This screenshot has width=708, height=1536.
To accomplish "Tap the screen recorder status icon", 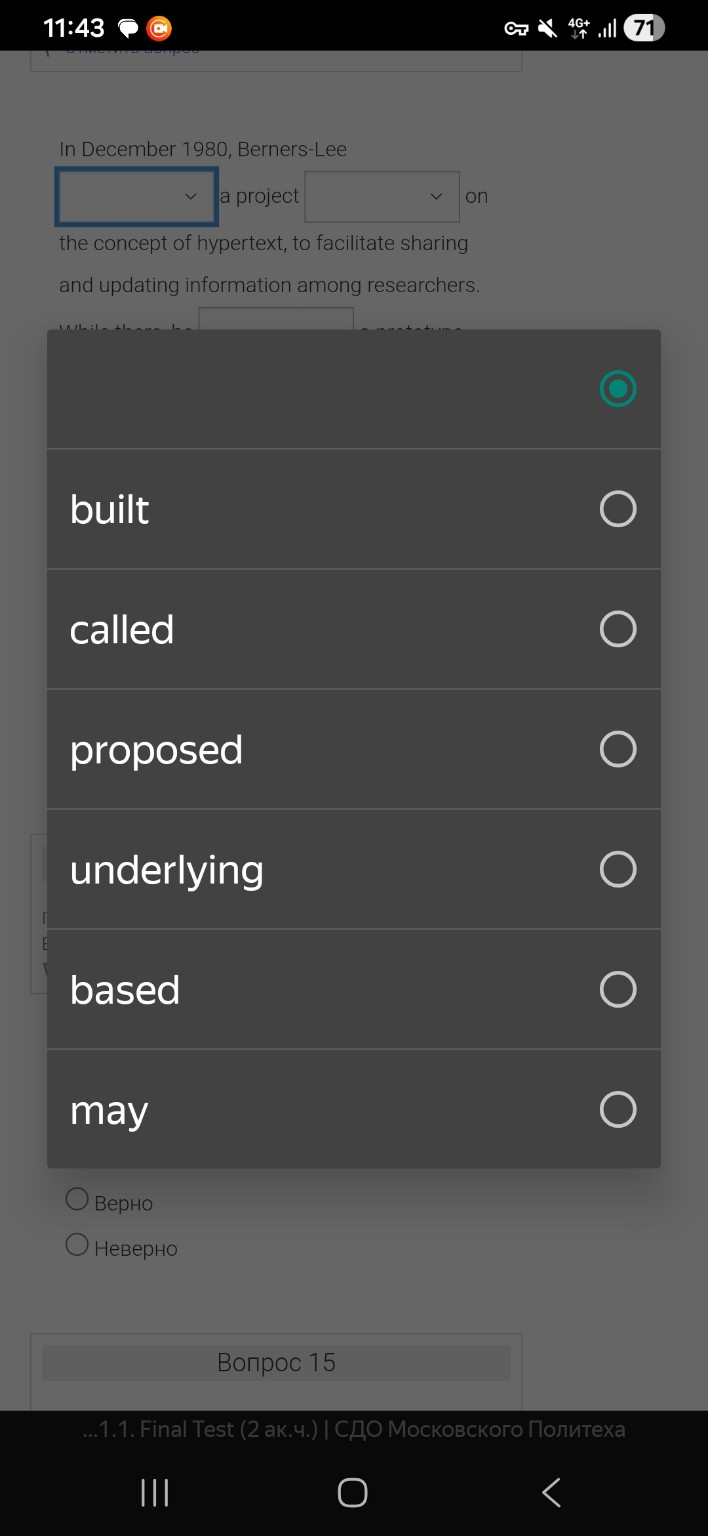I will (x=159, y=28).
